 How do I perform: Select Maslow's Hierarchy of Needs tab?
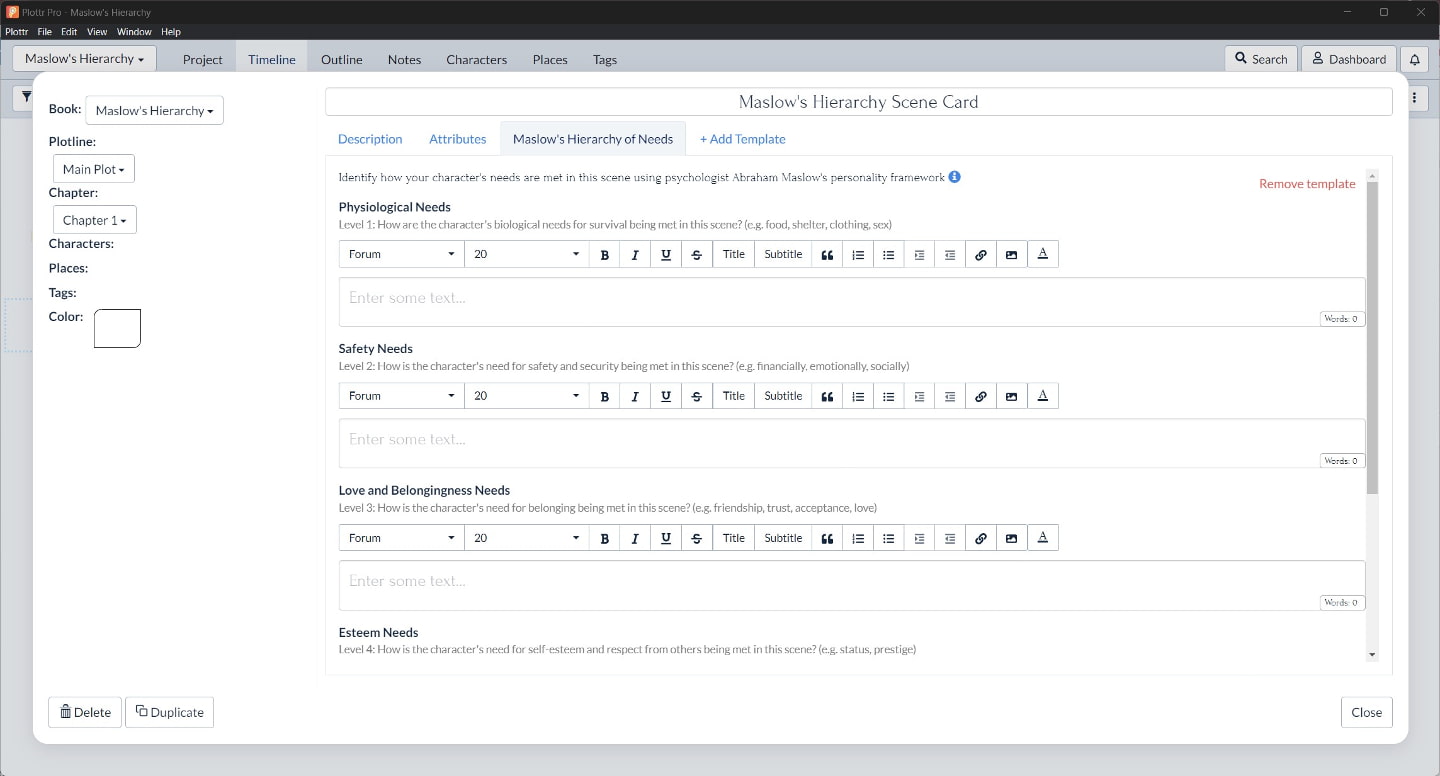[593, 139]
